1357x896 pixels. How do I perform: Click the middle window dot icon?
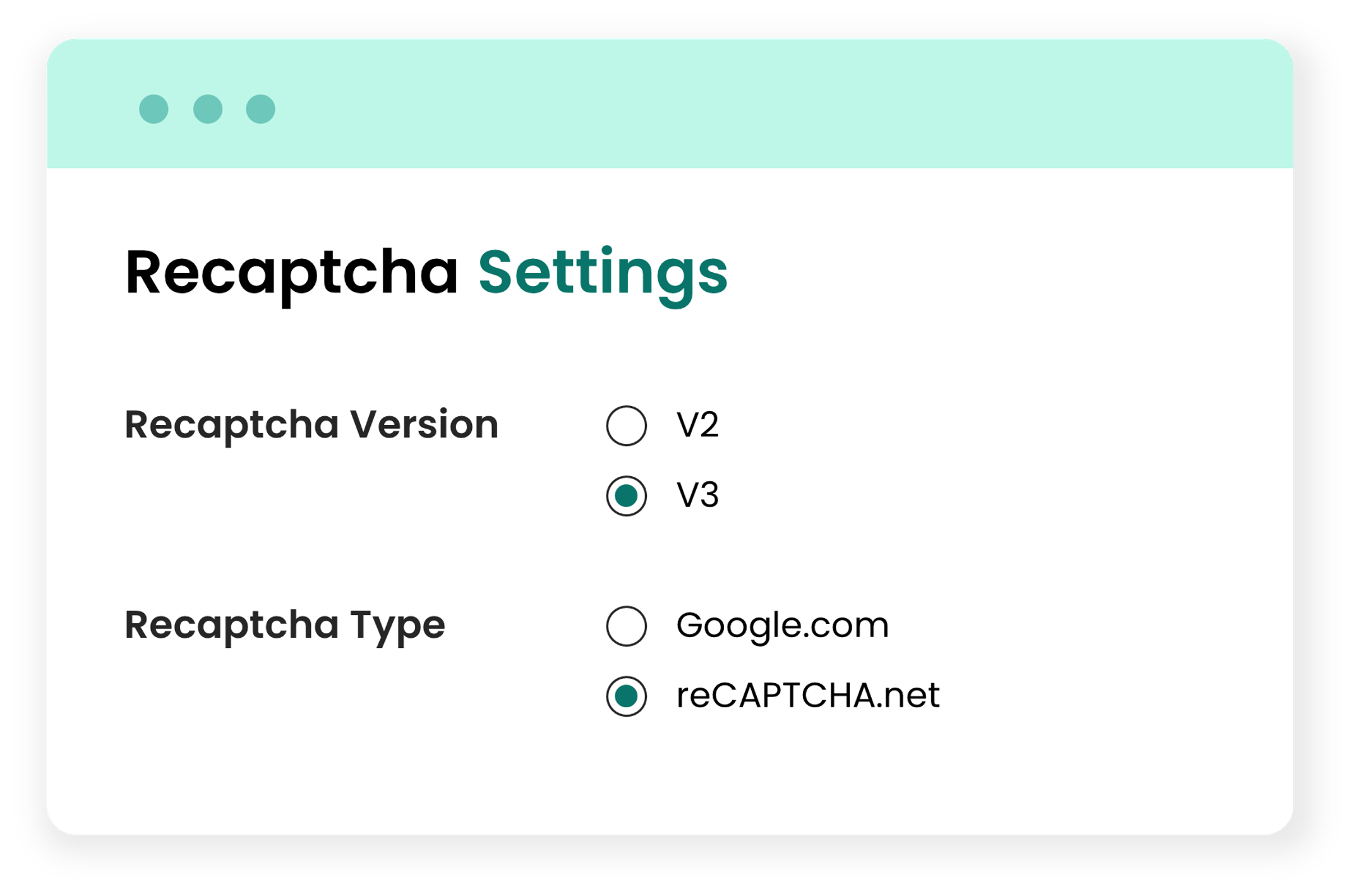208,109
